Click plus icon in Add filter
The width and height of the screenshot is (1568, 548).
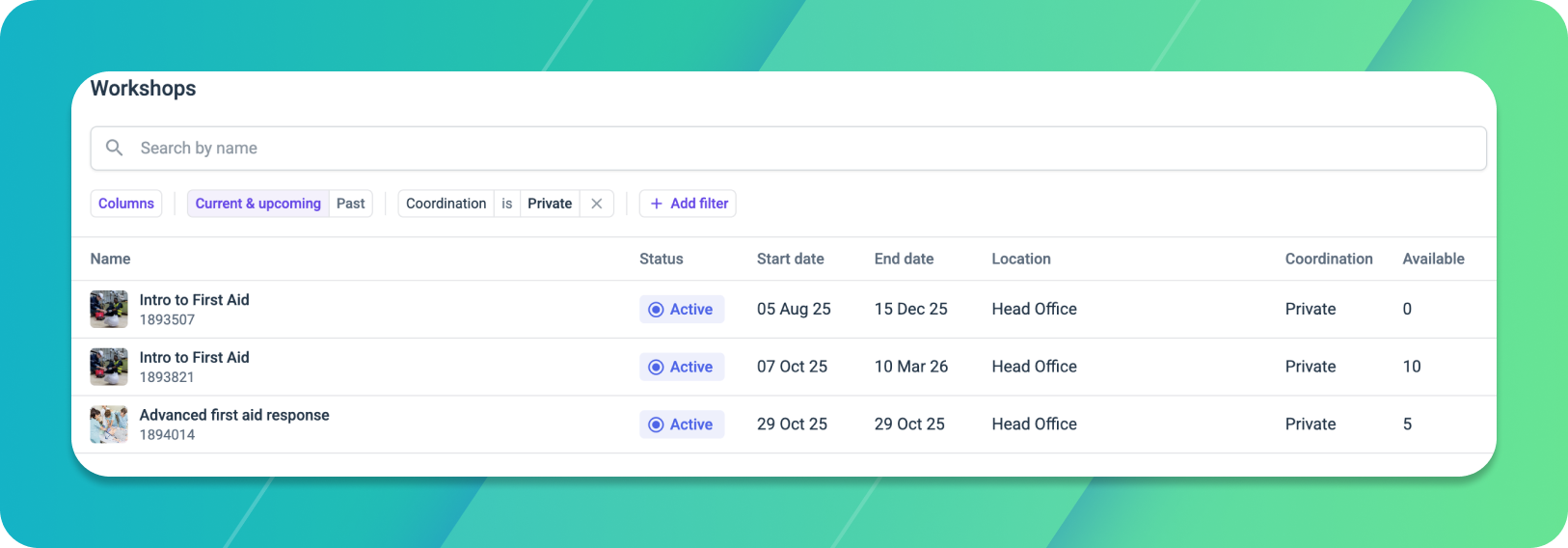pyautogui.click(x=656, y=204)
